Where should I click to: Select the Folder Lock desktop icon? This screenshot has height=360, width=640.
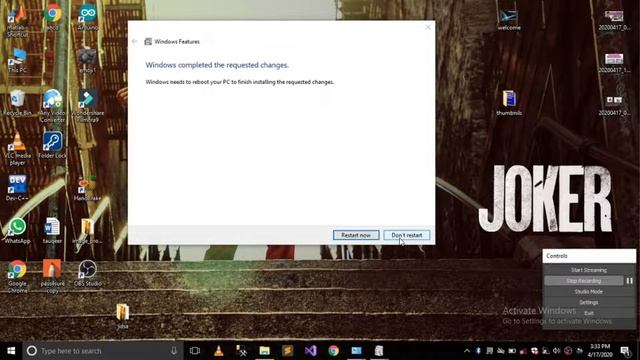coord(53,145)
